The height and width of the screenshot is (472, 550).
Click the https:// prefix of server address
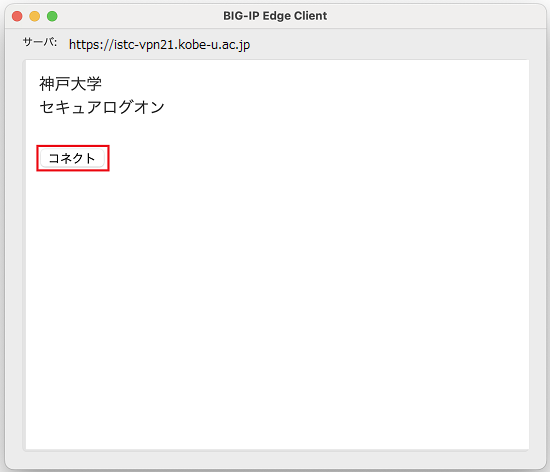(91, 45)
